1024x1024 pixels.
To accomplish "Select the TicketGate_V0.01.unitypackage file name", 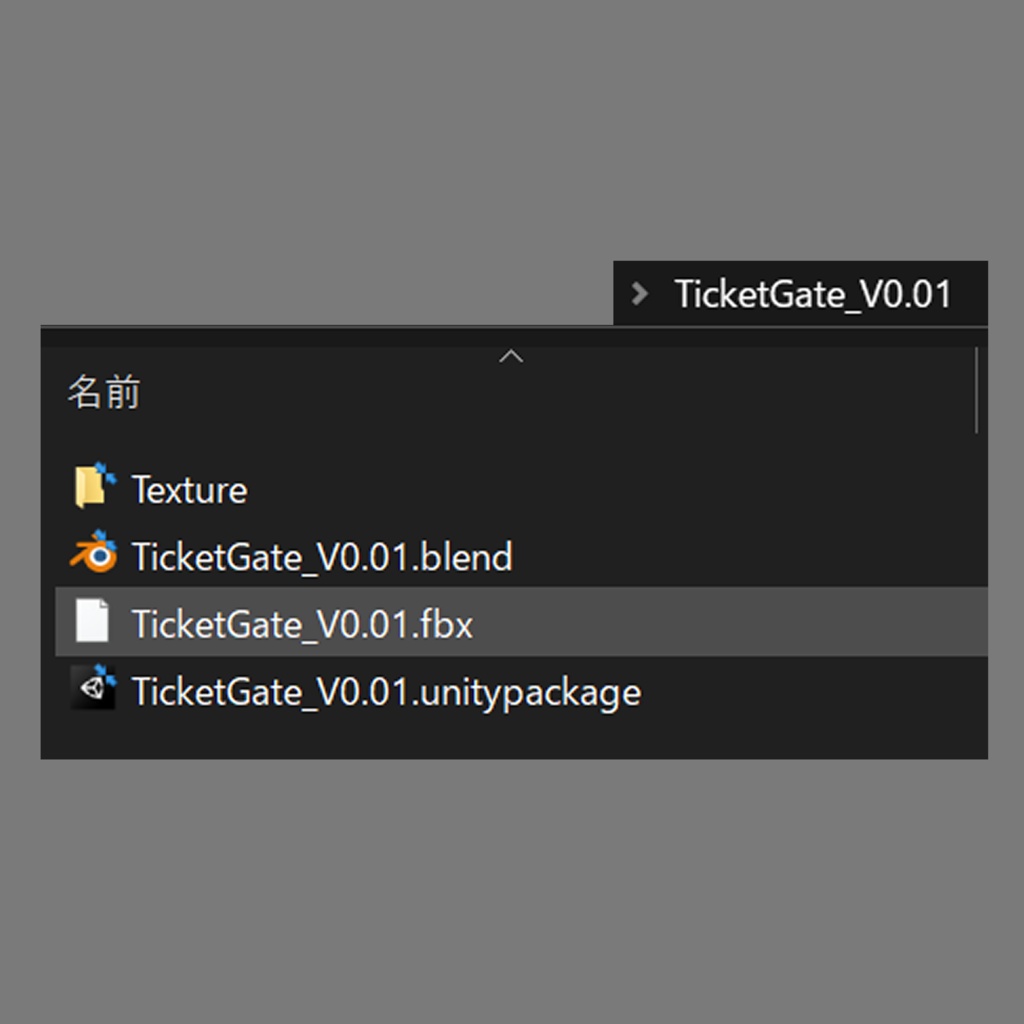I will 386,692.
